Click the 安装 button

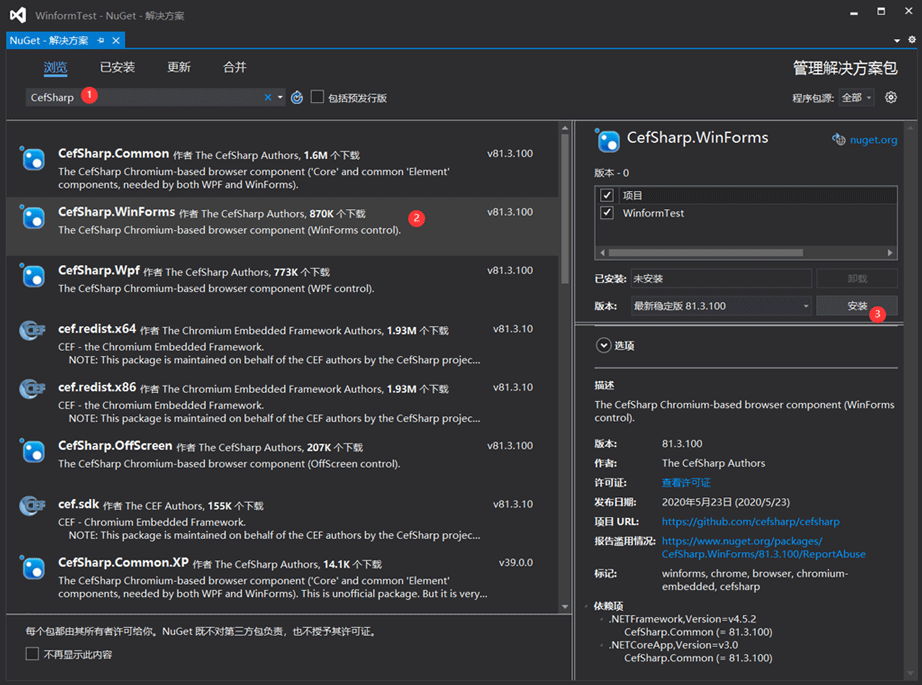pos(857,305)
